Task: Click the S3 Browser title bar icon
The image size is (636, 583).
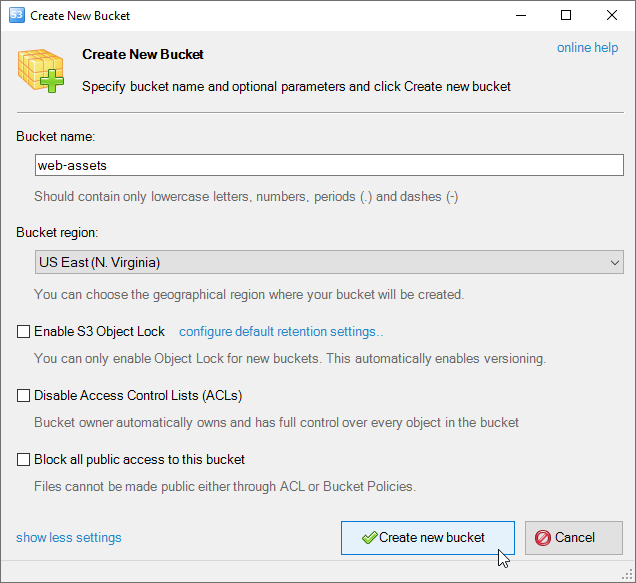Action: (17, 15)
